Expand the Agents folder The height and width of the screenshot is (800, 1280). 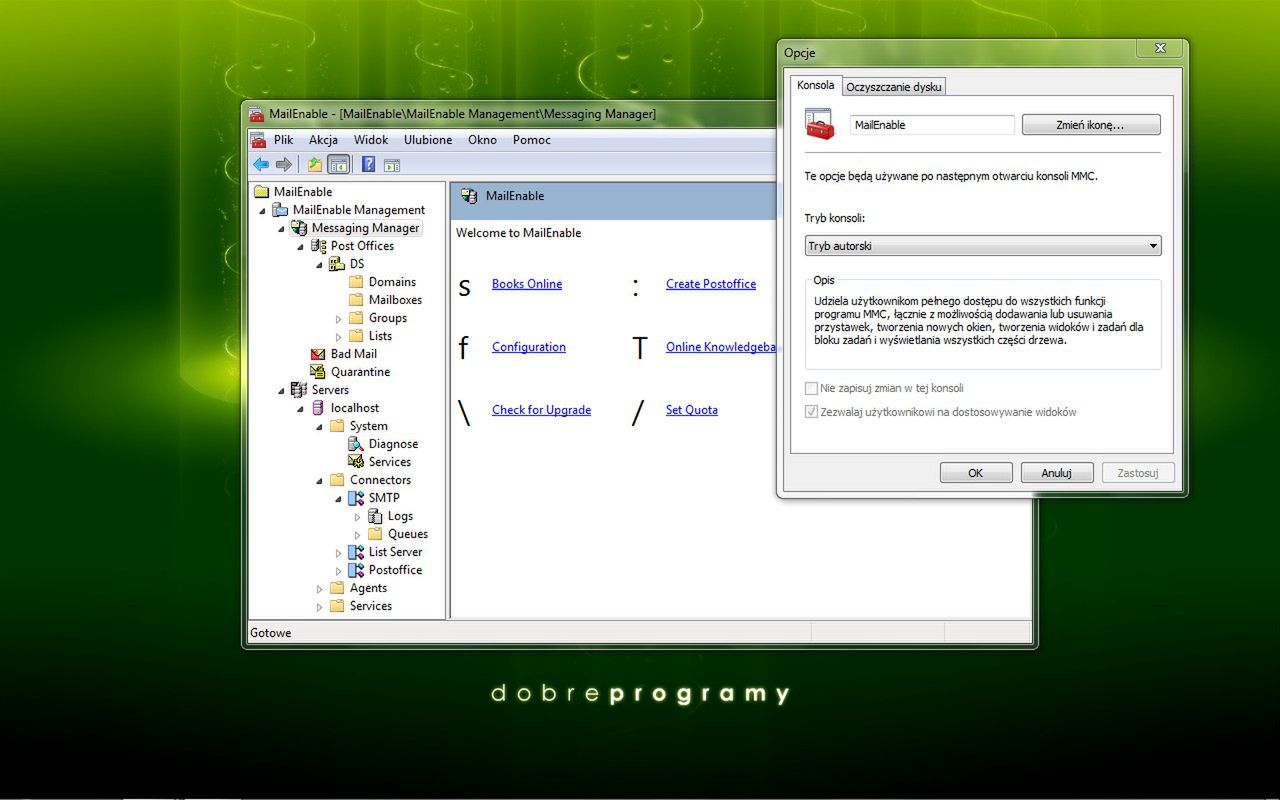click(x=320, y=589)
